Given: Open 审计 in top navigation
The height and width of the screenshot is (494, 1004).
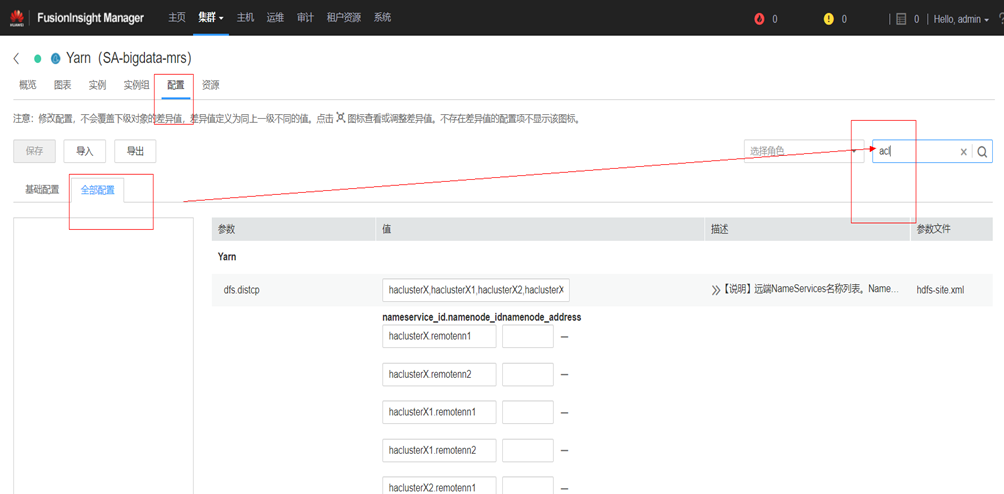Looking at the screenshot, I should [305, 18].
